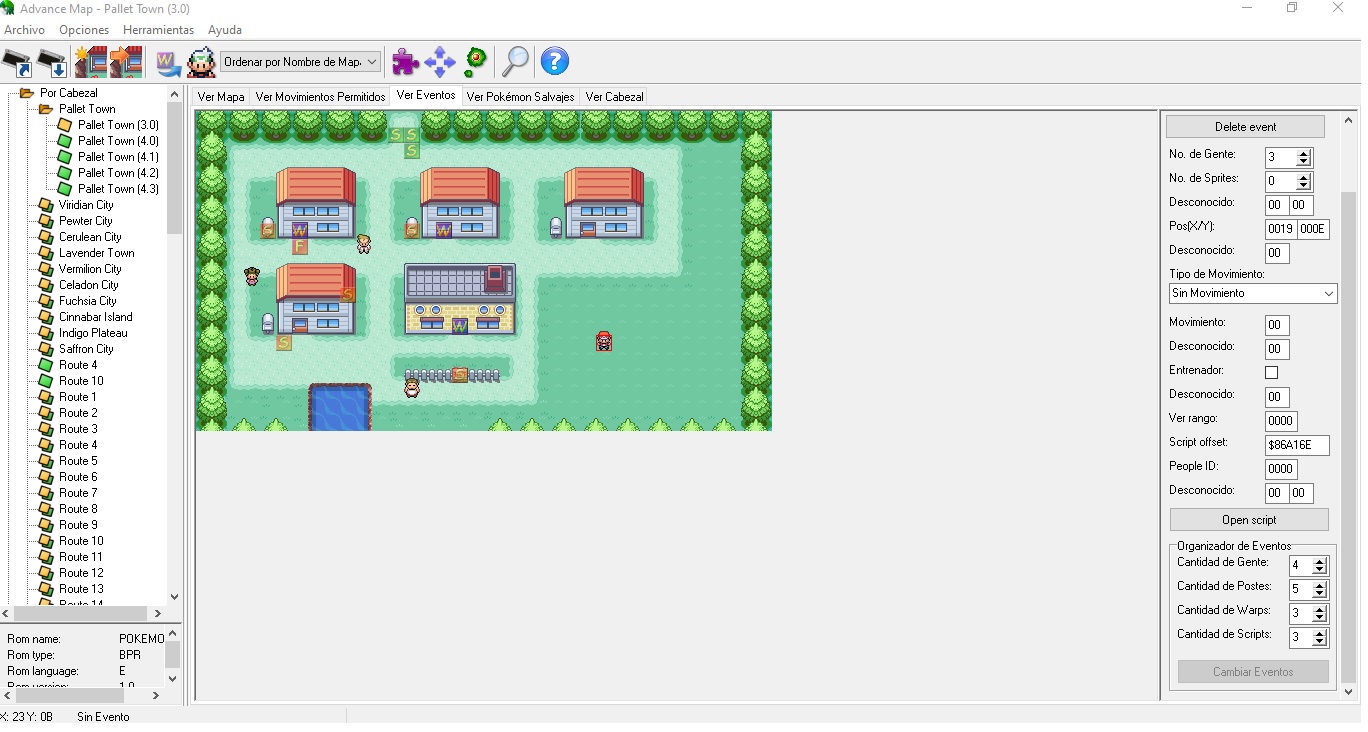Open the purple puzzle piece tool
Image resolution: width=1368 pixels, height=732 pixels.
pos(405,62)
